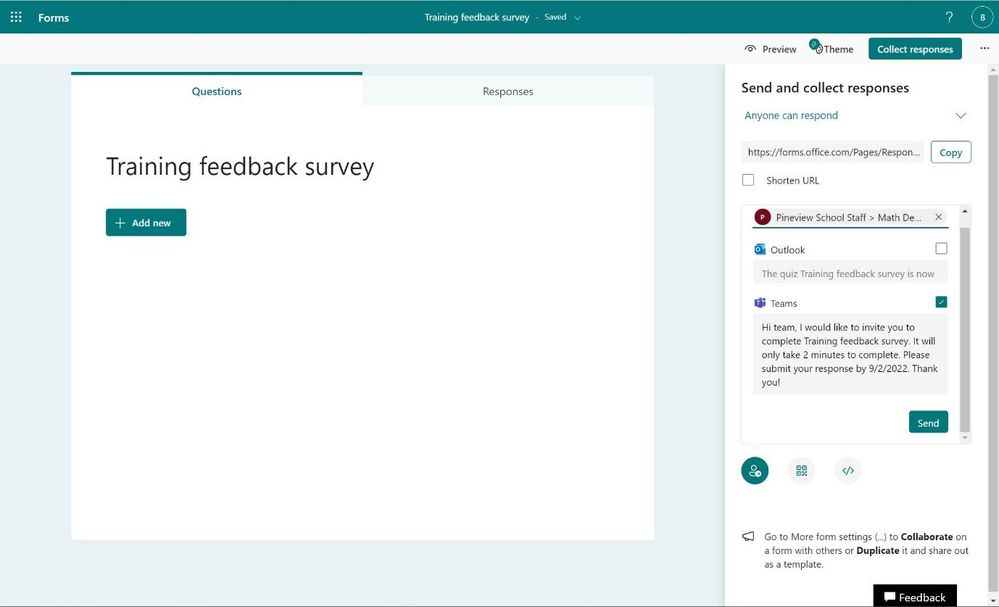
Task: Edit the Teams invitation message text
Action: 851,355
